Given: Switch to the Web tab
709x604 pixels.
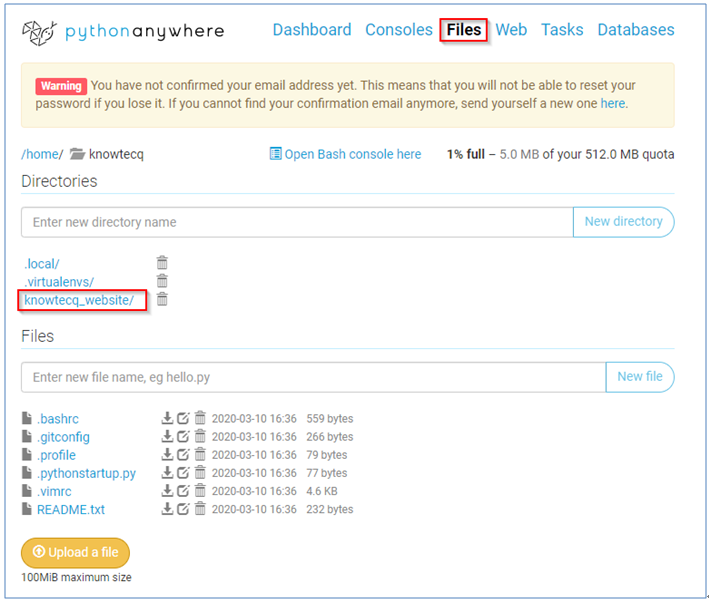Looking at the screenshot, I should tap(511, 30).
